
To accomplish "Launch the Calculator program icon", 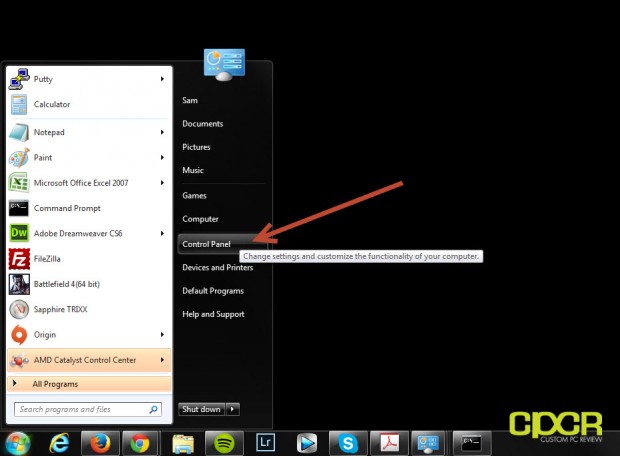I will 19,104.
